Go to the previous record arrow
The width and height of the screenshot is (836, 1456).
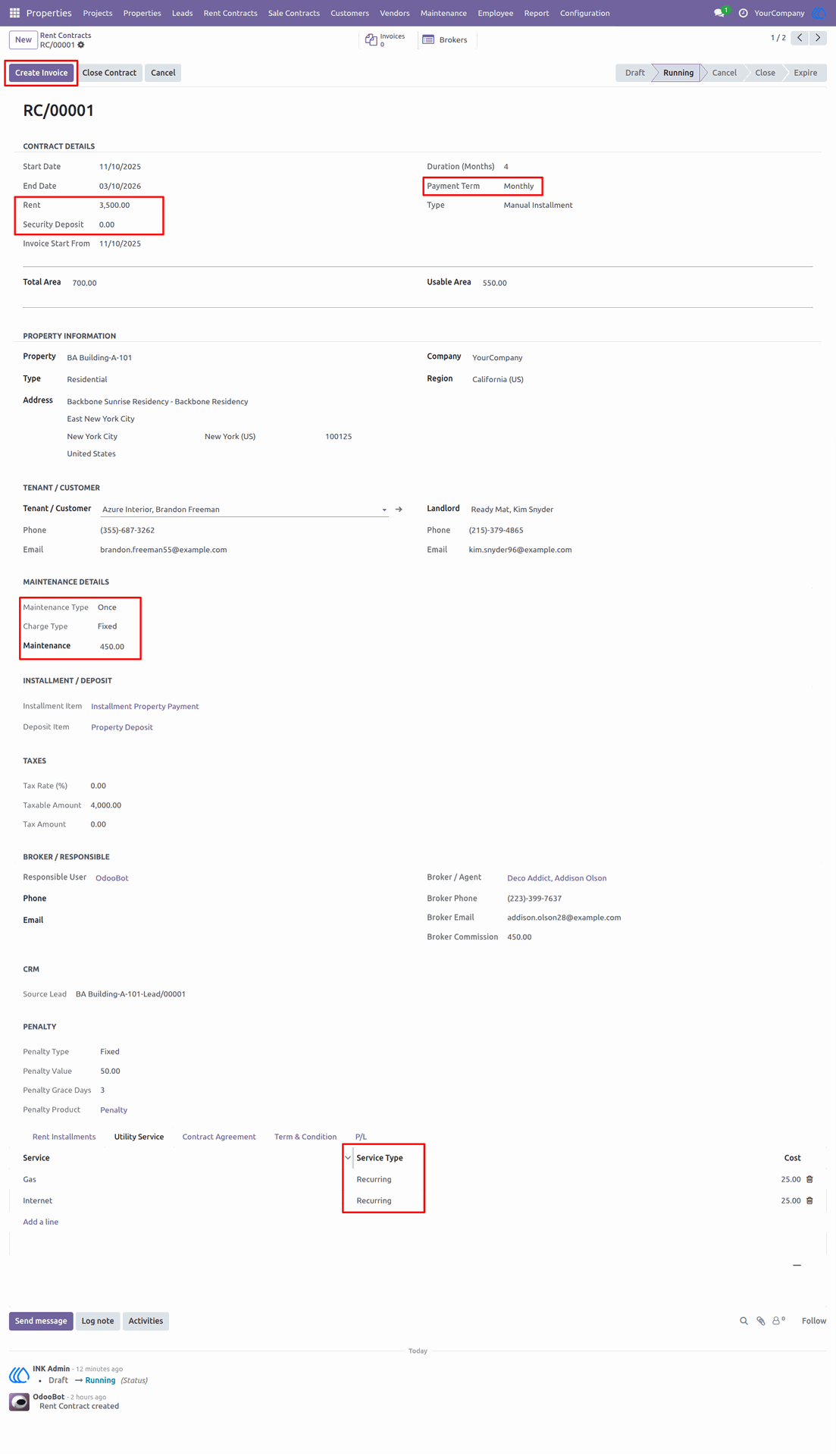coord(800,37)
